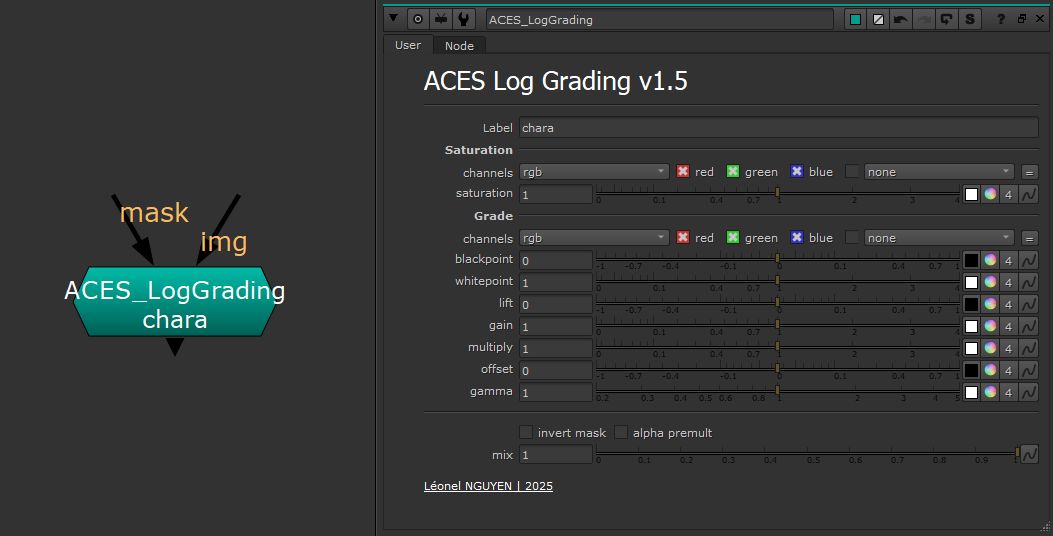This screenshot has width=1053, height=536.
Task: Open the color wheel for gain
Action: coord(990,326)
